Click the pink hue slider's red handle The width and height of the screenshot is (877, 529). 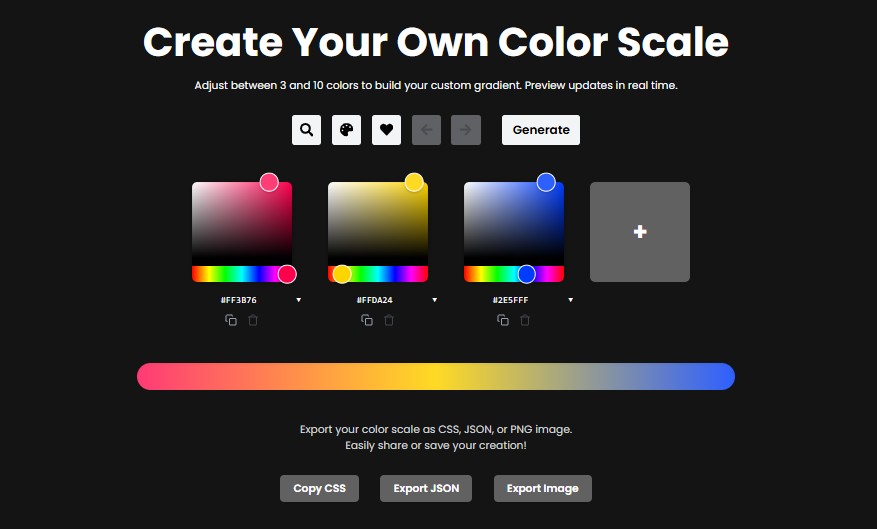point(287,274)
